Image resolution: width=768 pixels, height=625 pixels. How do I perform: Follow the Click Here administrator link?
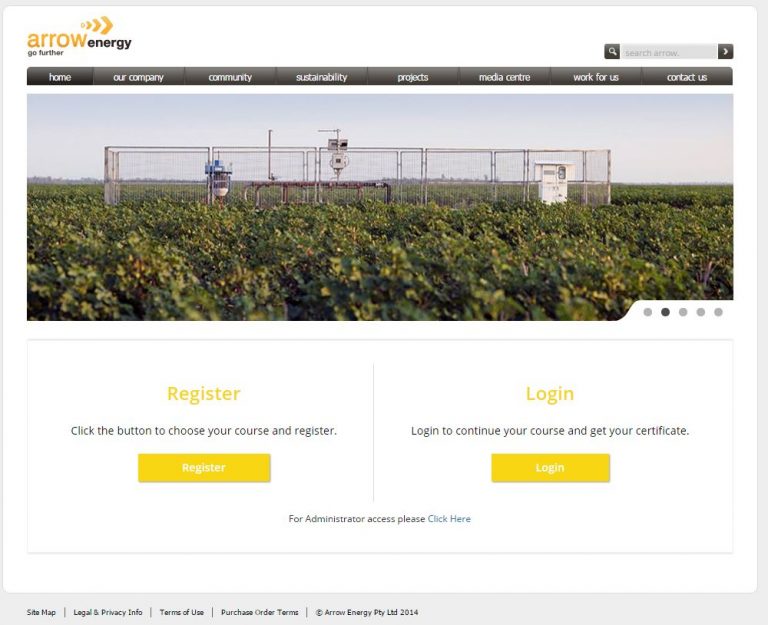point(449,519)
